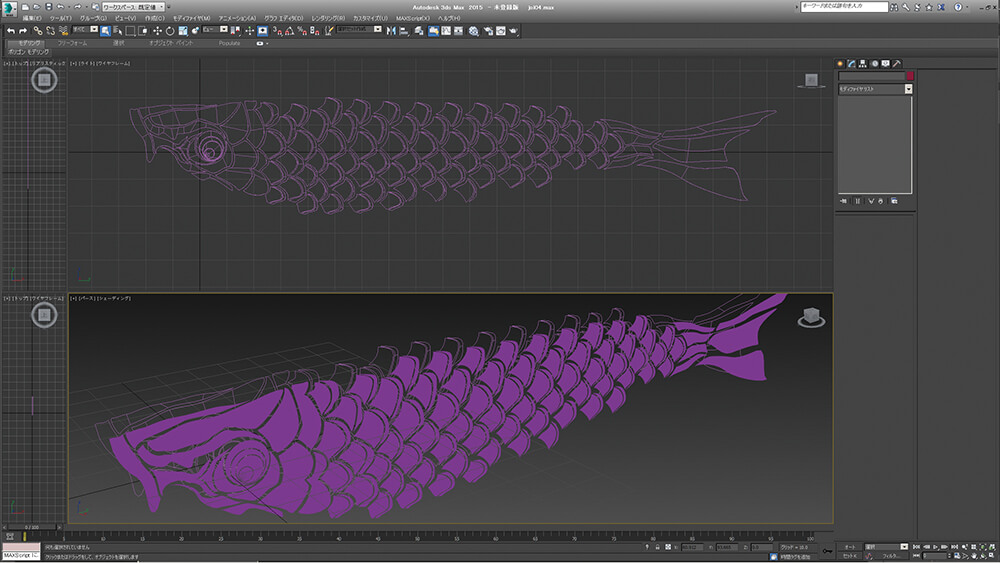Click the Render Production teapot icon

pos(513,31)
